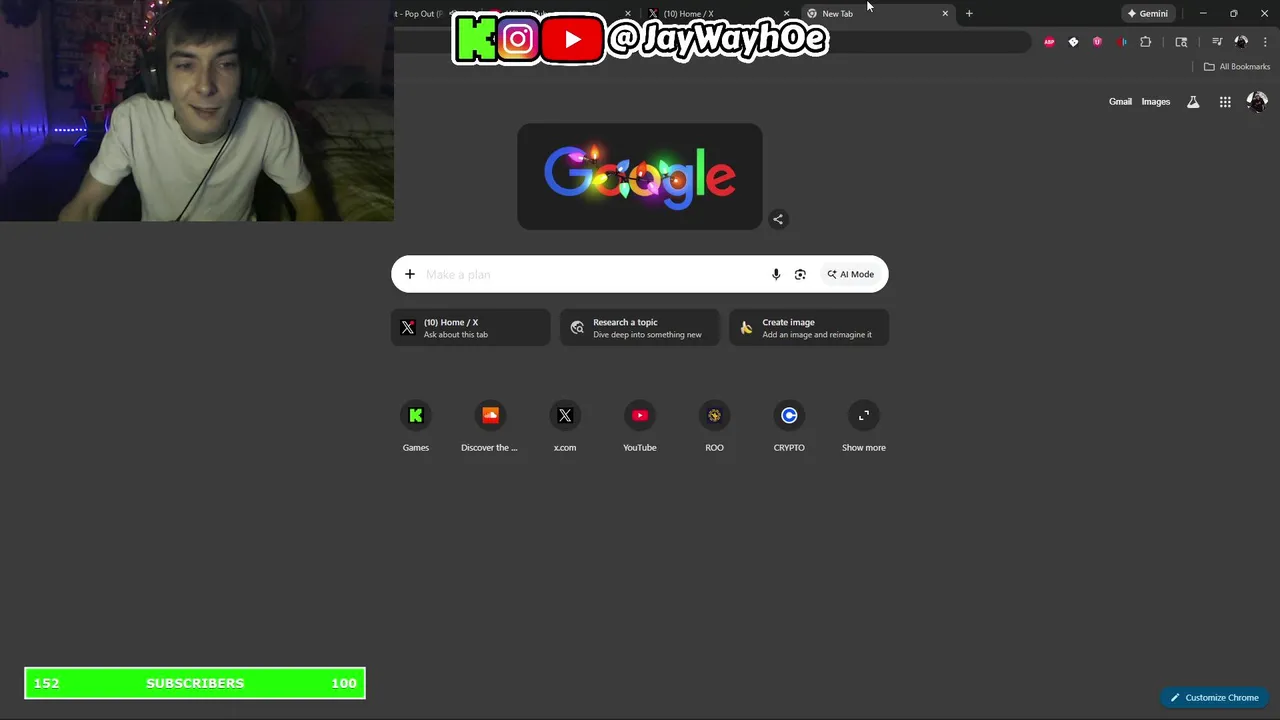This screenshot has width=1280, height=720.
Task: Open Gmail link
Action: pos(1120,102)
